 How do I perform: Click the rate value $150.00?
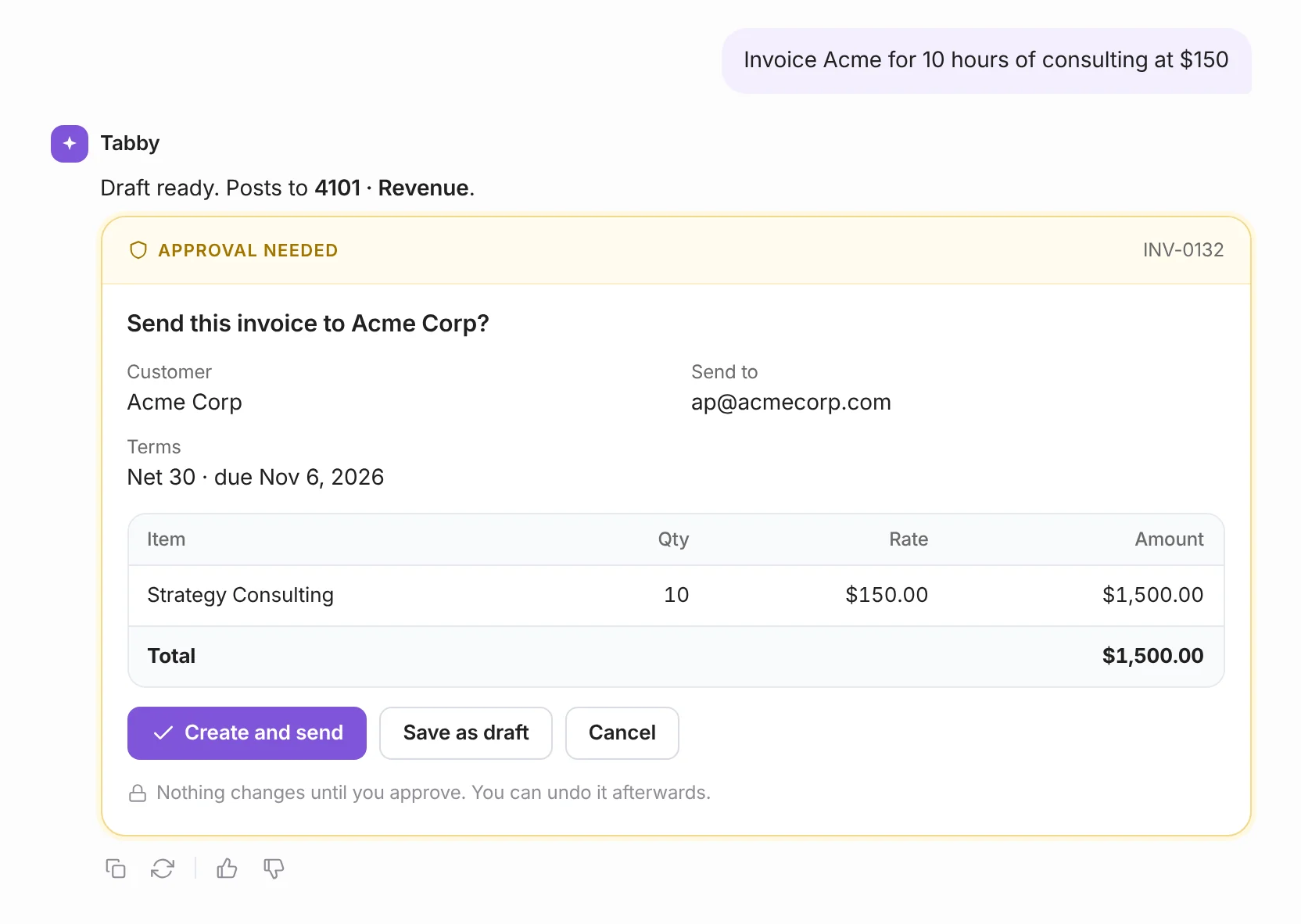(x=887, y=596)
